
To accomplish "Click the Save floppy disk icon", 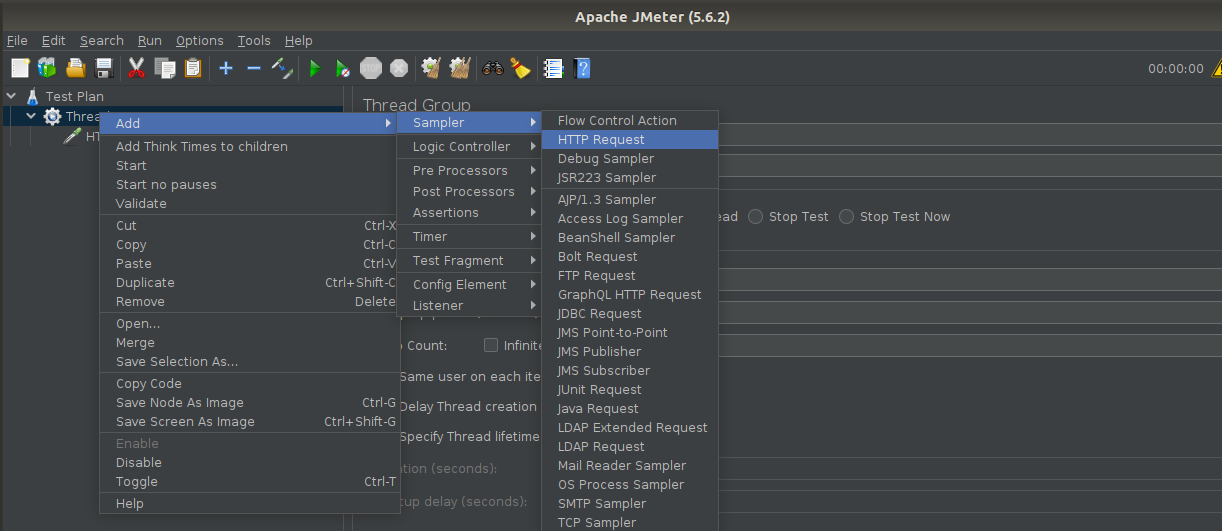I will [x=103, y=68].
